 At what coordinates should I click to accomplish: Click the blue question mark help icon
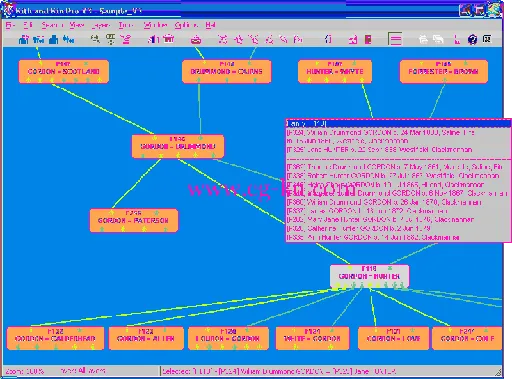pos(472,40)
